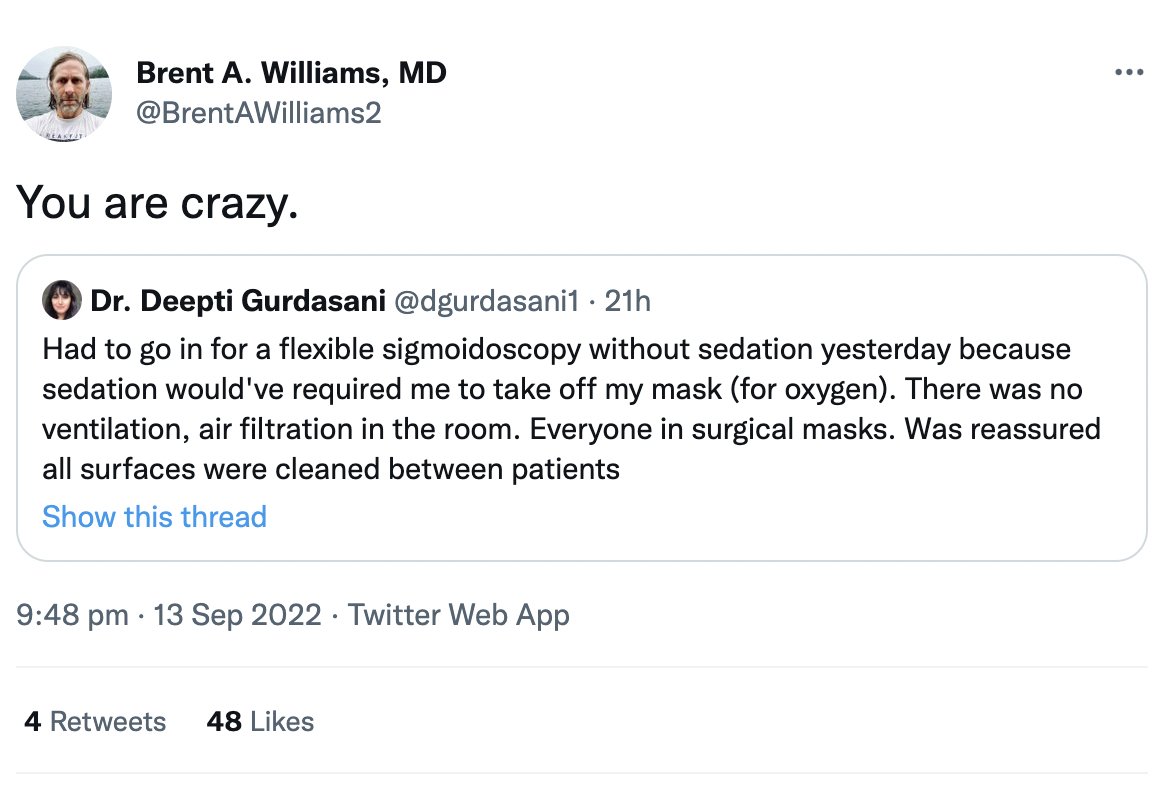Click blank space right of Show this thread
Image resolution: width=1172 pixels, height=794 pixels.
click(700, 517)
